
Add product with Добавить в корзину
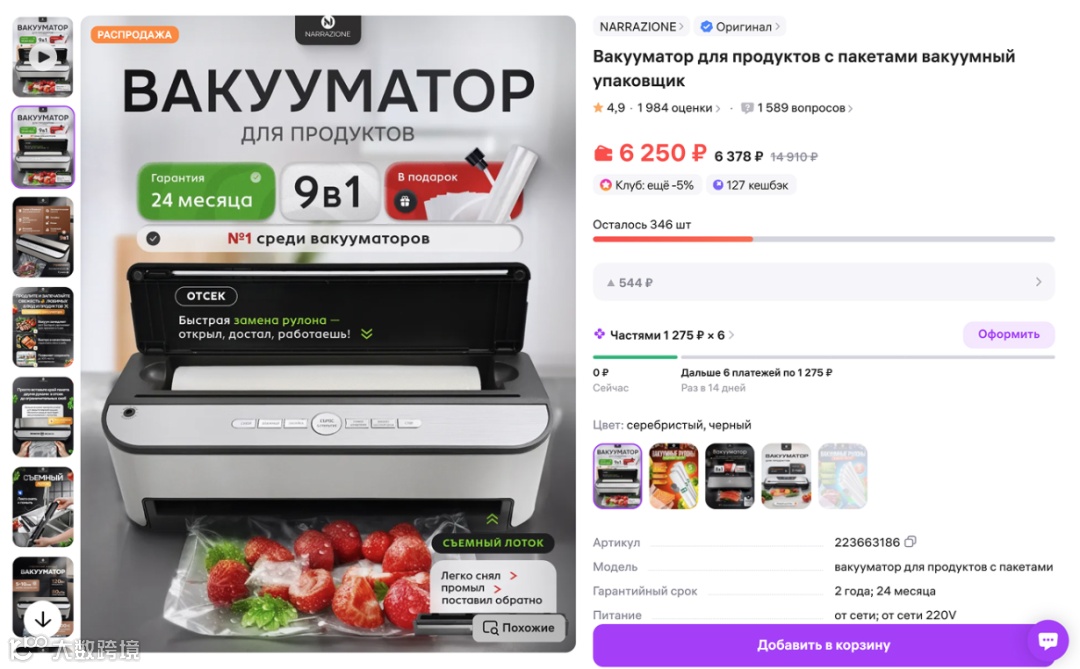click(x=824, y=645)
